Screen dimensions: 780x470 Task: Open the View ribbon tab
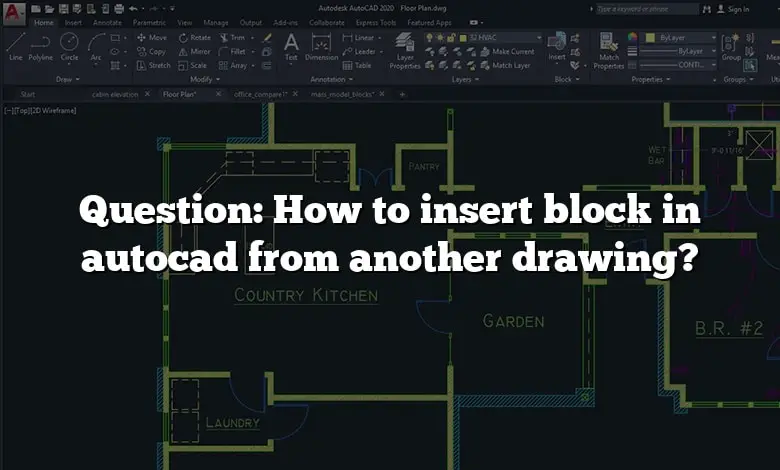[x=185, y=23]
